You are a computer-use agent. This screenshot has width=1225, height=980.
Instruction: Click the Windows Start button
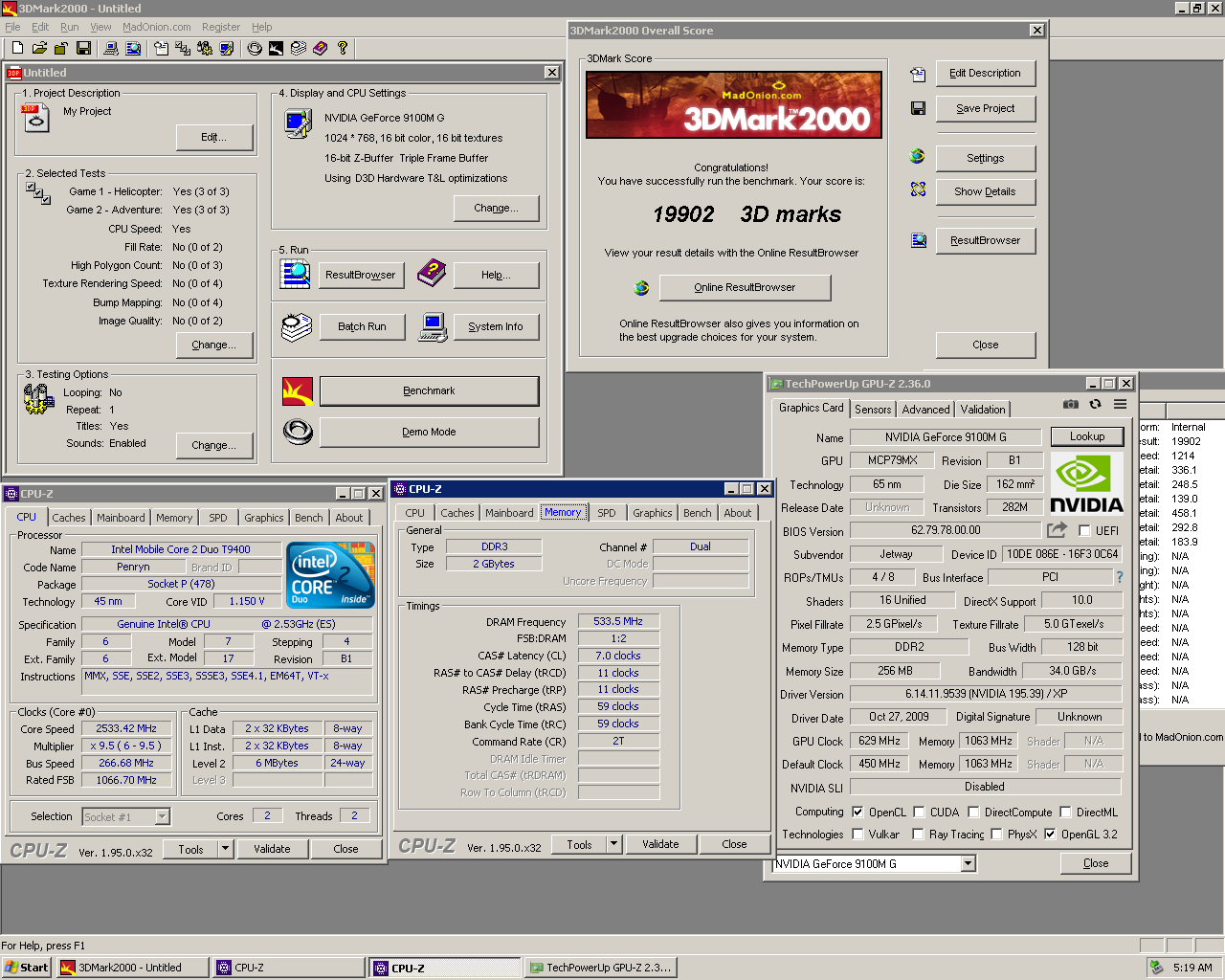(27, 968)
